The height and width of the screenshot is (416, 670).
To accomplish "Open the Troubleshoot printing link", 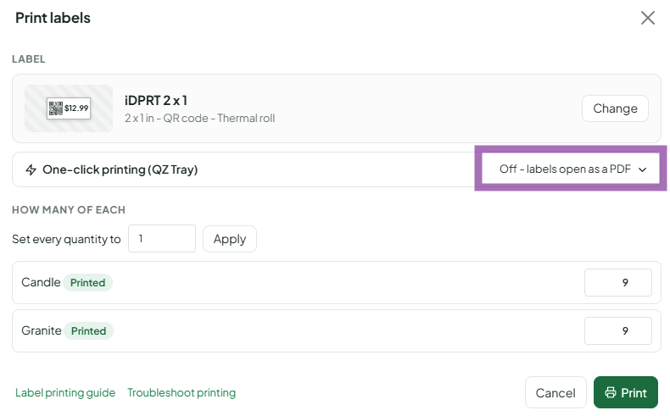I will point(182,393).
